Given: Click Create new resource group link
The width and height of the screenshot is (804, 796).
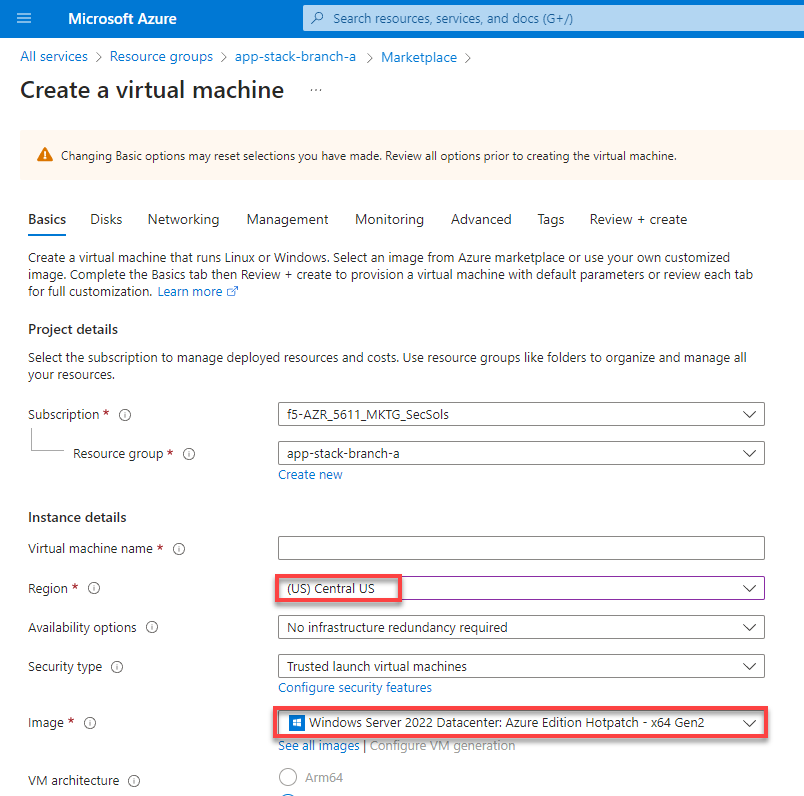Looking at the screenshot, I should [310, 475].
